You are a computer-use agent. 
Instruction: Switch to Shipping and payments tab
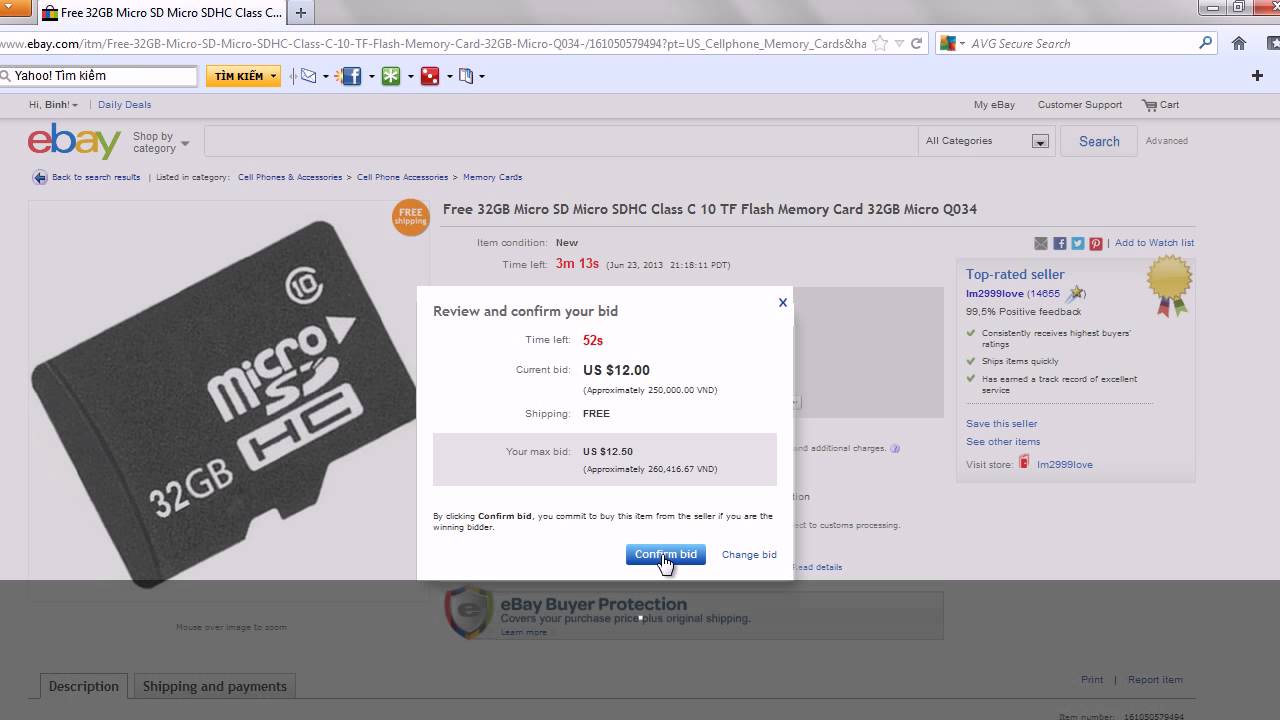click(215, 686)
